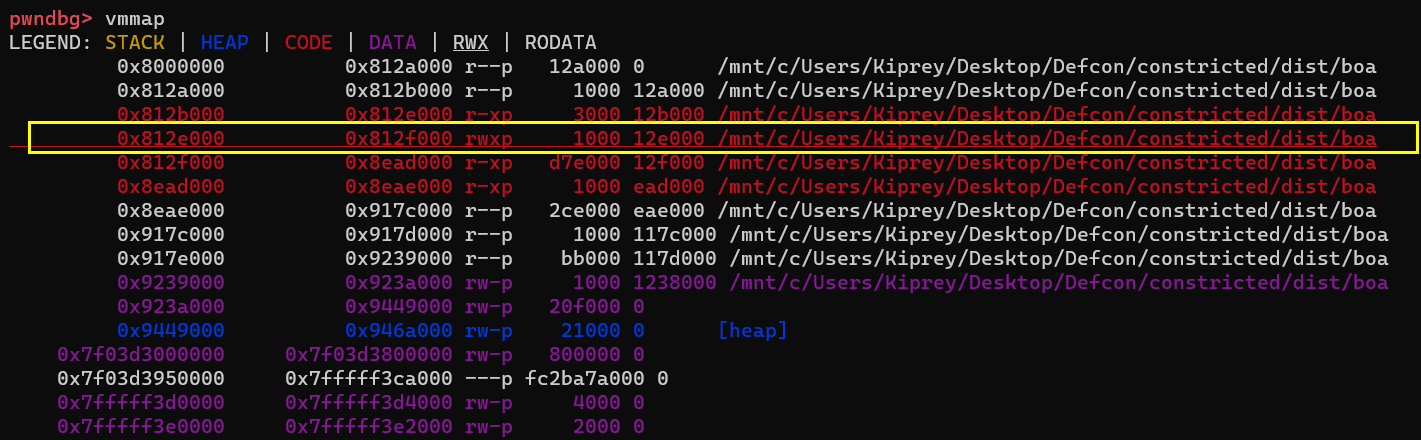Viewport: 1421px width, 440px height.
Task: Click the underlined RWX legend label
Action: tap(470, 42)
